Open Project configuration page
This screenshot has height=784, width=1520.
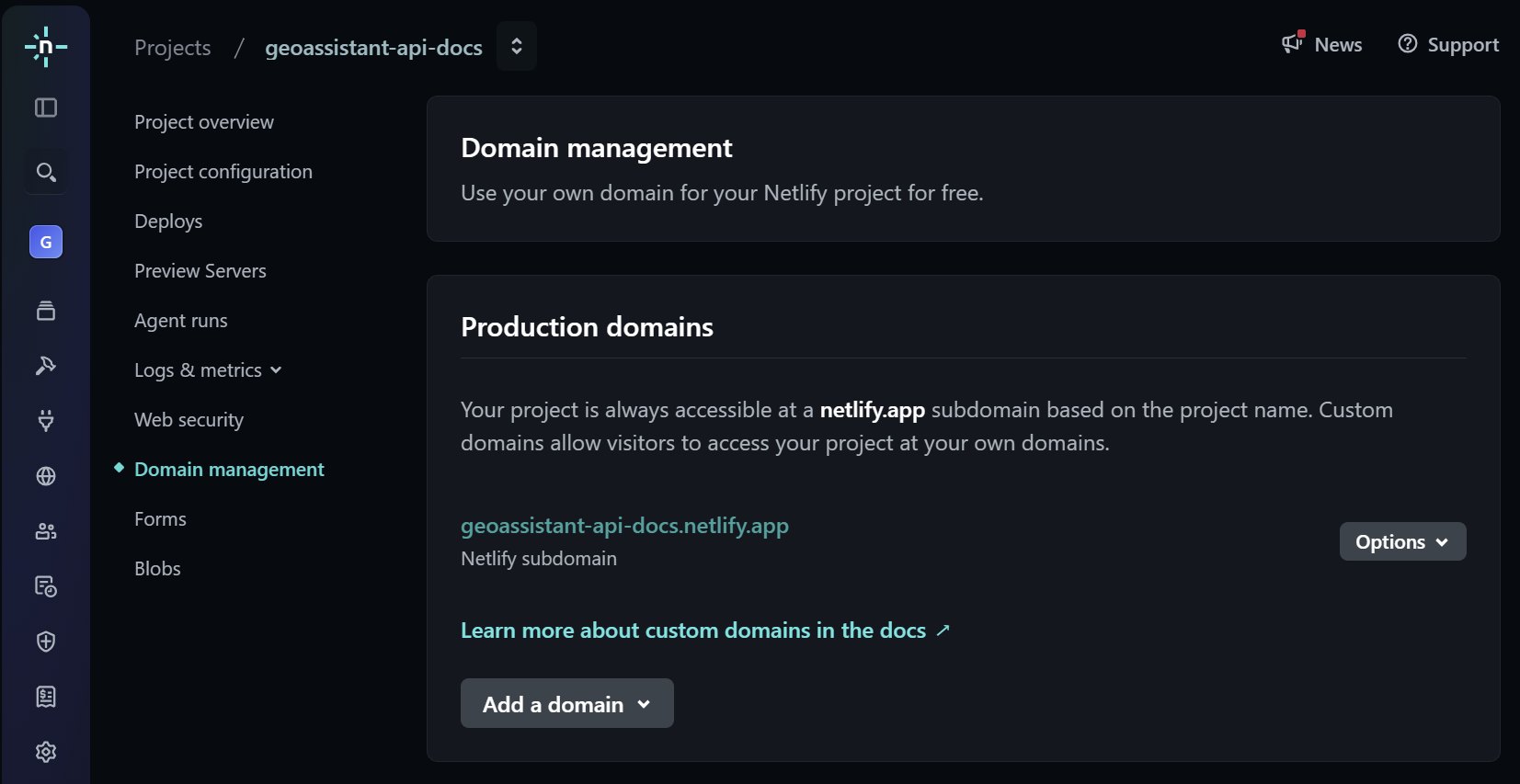point(223,172)
